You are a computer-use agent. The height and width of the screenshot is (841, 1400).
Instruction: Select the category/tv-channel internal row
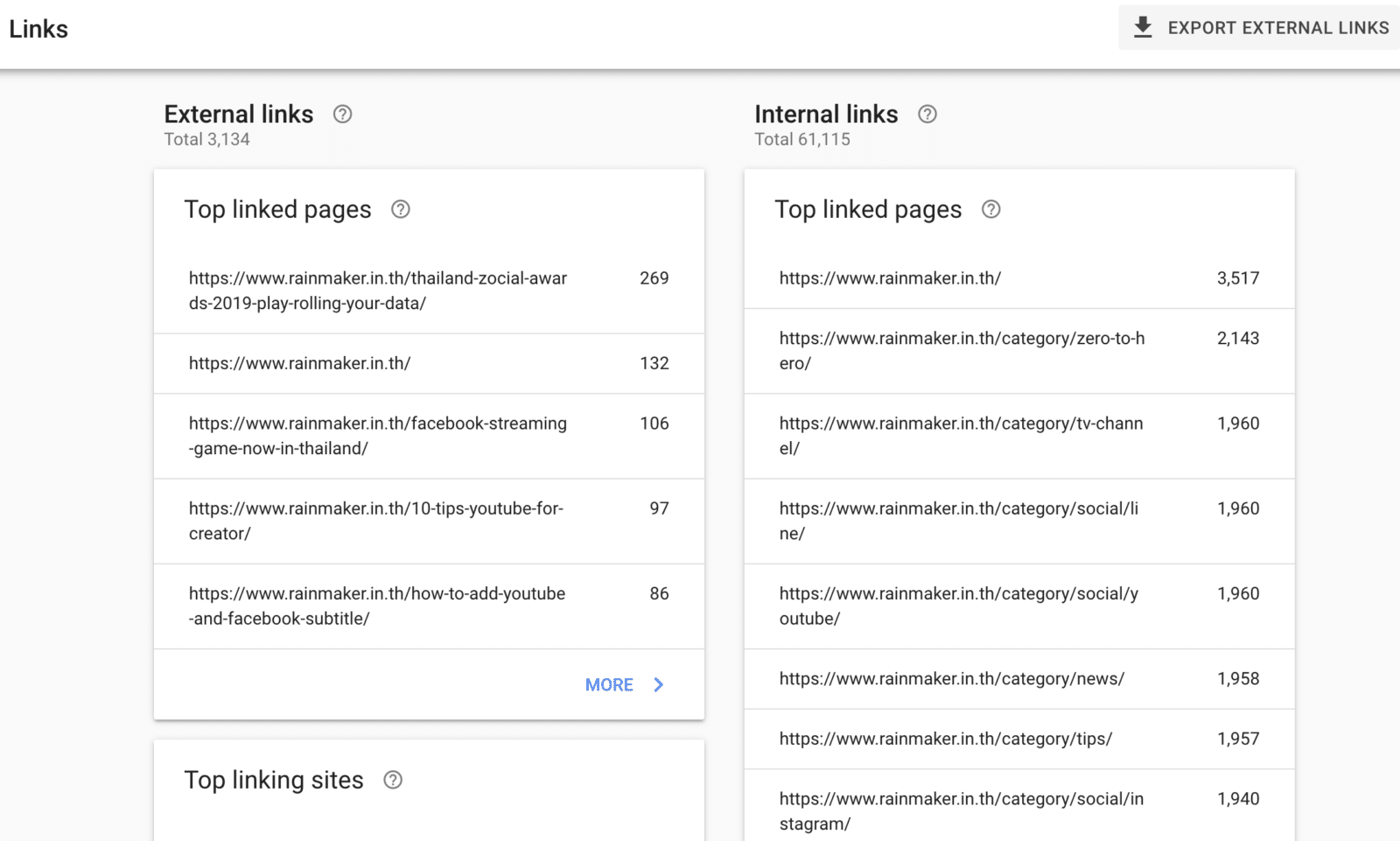coord(1019,436)
